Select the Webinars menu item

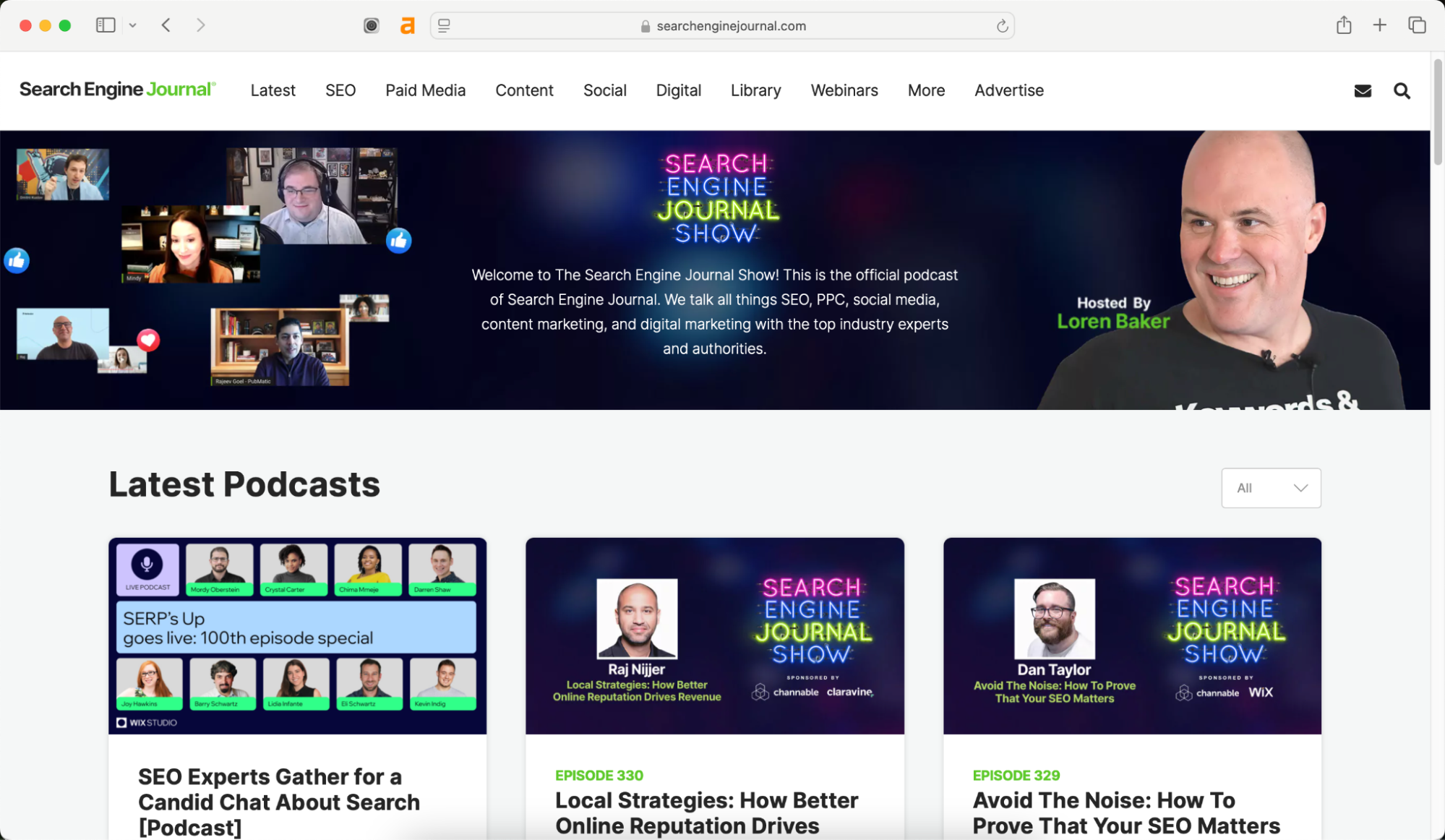click(844, 90)
